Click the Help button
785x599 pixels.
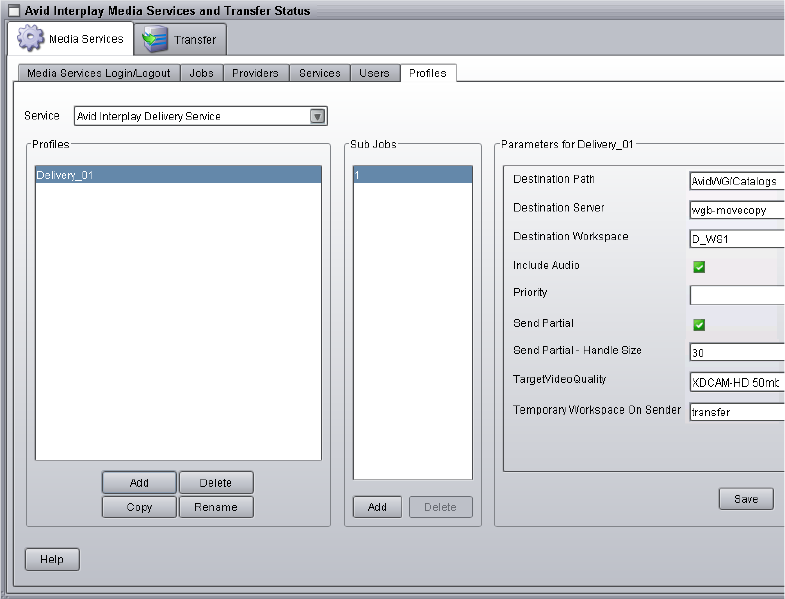(52, 559)
